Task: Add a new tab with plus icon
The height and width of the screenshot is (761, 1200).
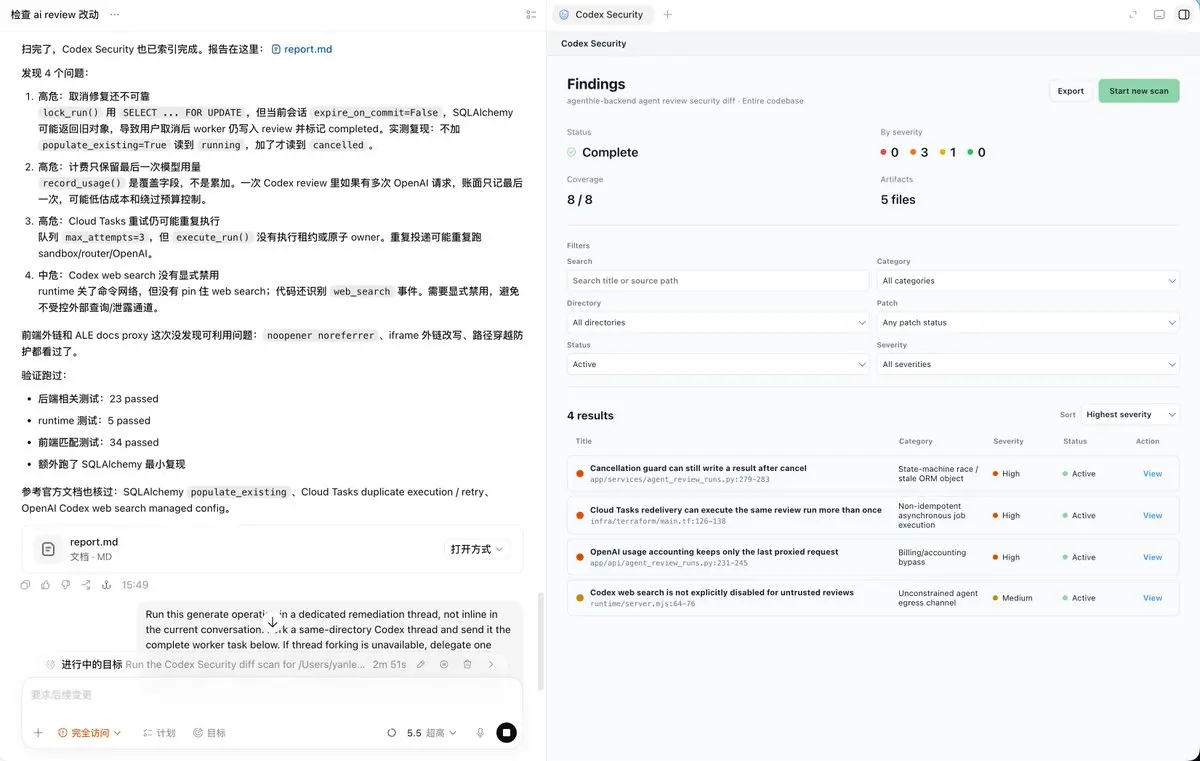Action: (x=668, y=15)
